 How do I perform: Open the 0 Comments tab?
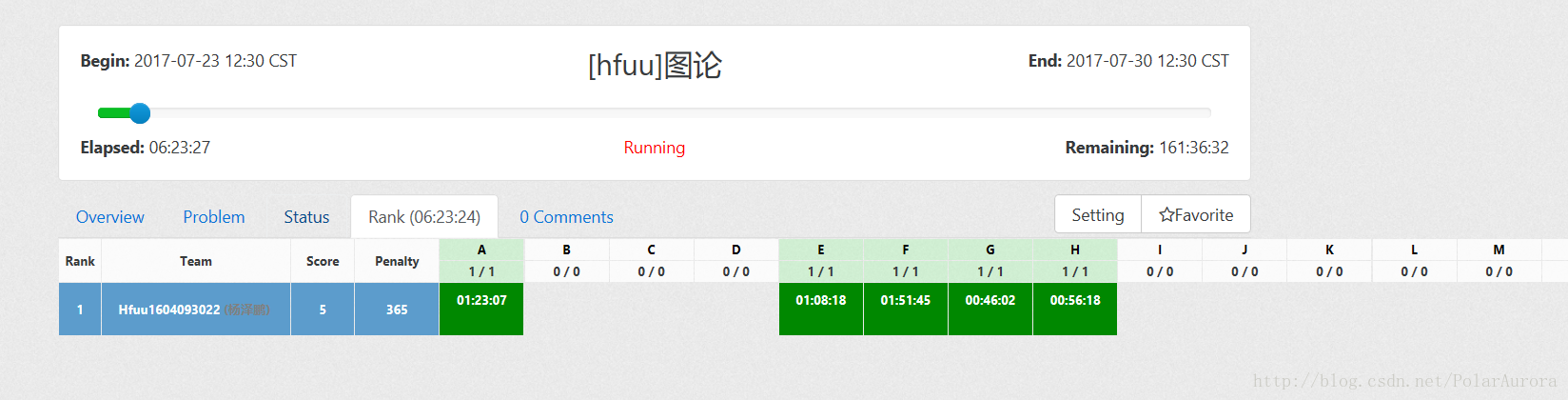click(566, 217)
